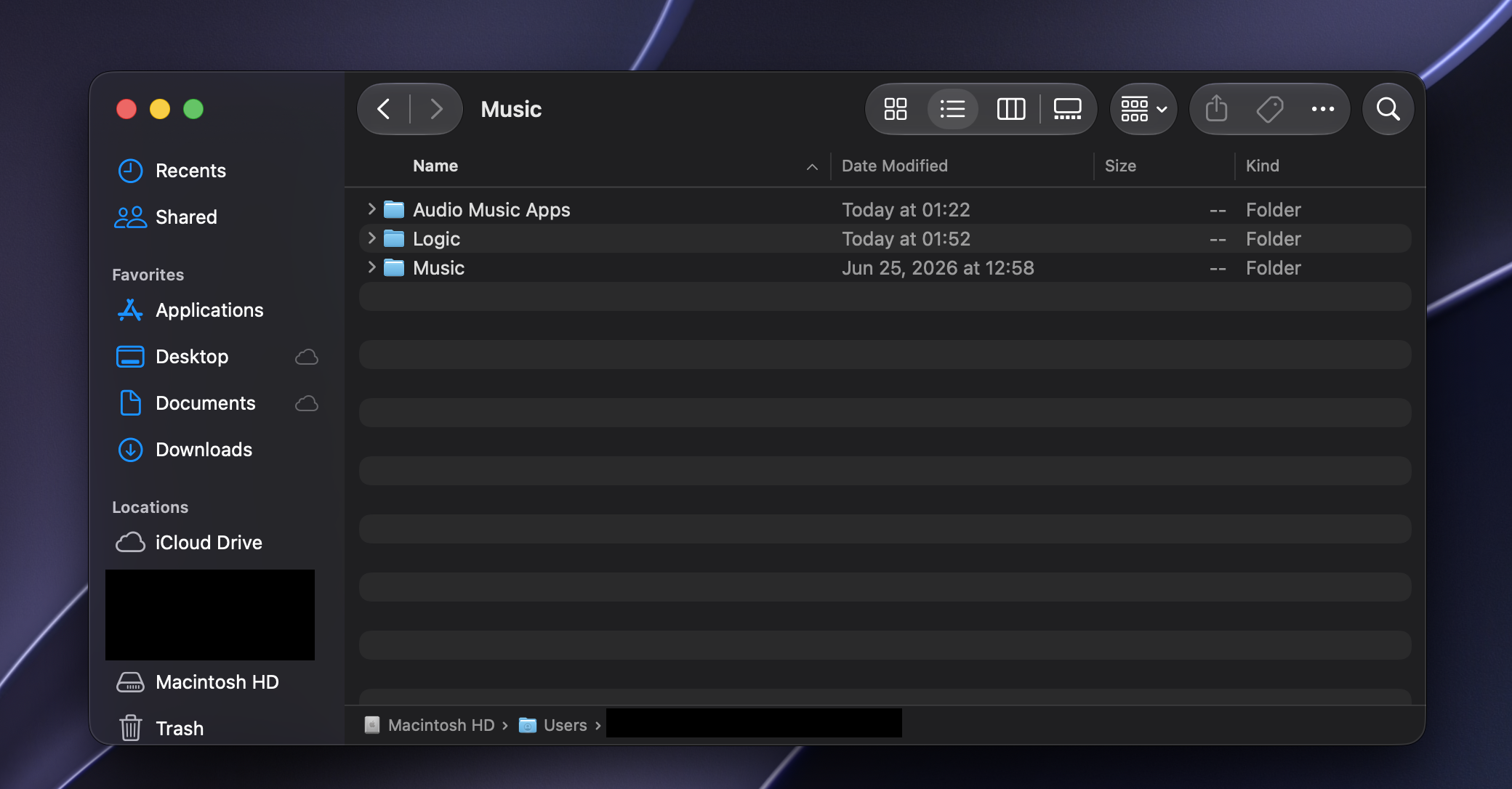Screen dimensions: 1512x789
Task: Switch to icon view
Action: click(x=896, y=109)
